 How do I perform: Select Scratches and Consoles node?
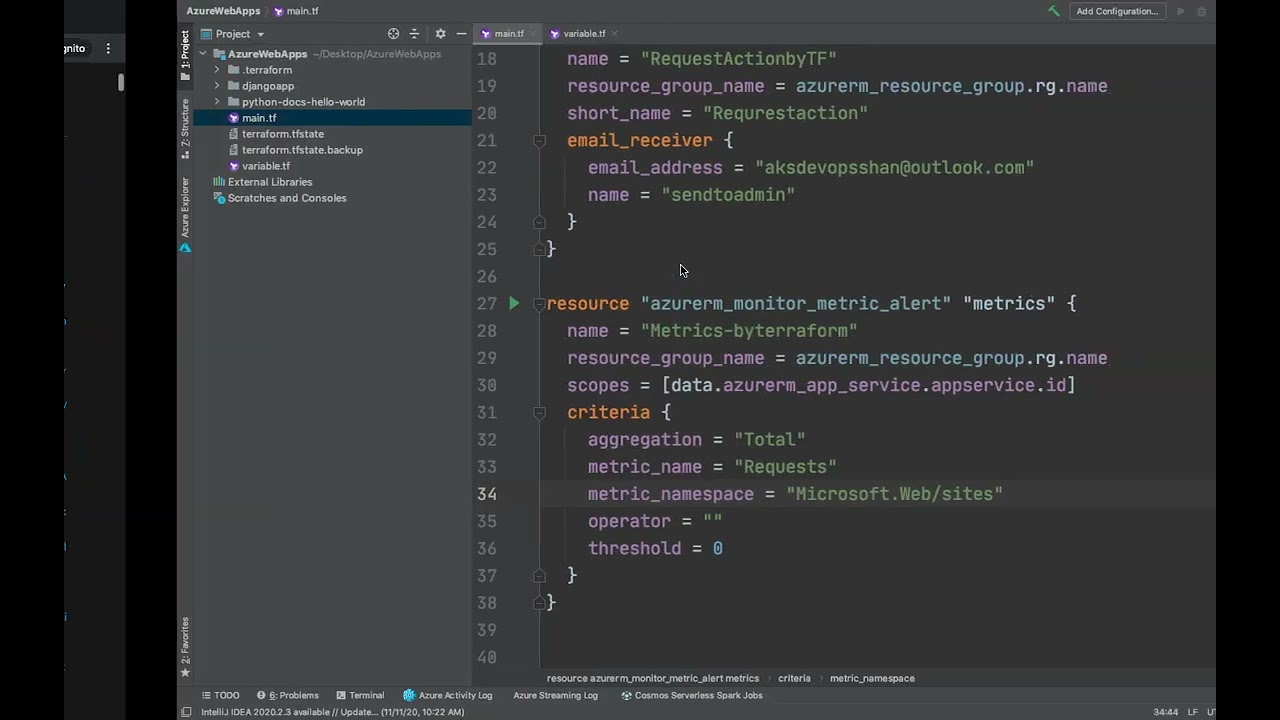click(287, 198)
